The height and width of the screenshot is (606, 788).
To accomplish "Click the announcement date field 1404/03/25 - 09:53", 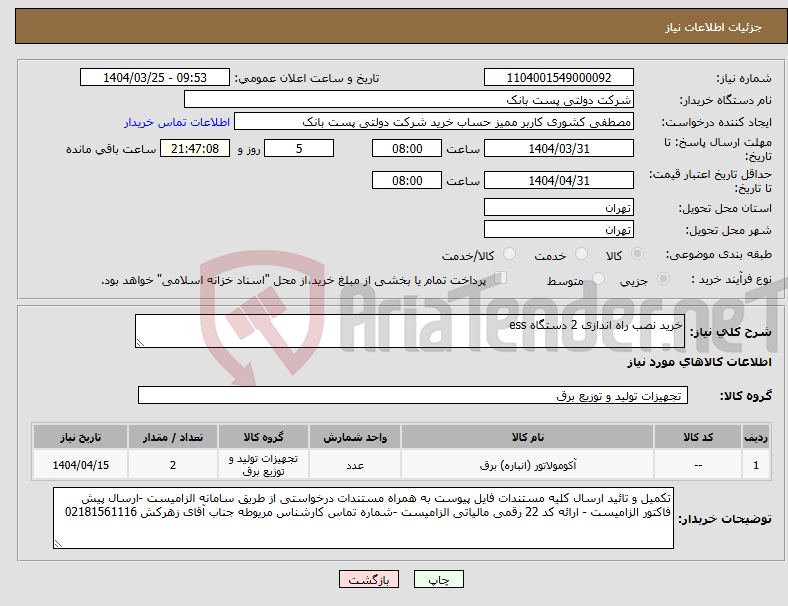I will 155,77.
